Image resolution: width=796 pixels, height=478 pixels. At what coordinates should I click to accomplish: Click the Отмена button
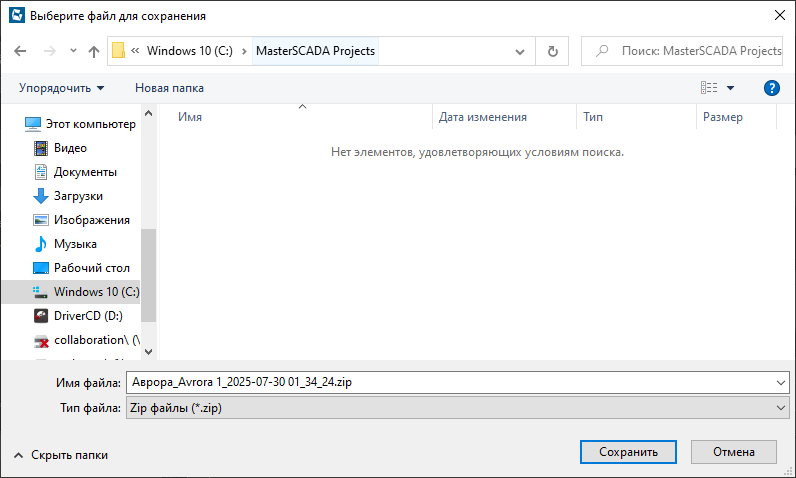click(x=734, y=452)
